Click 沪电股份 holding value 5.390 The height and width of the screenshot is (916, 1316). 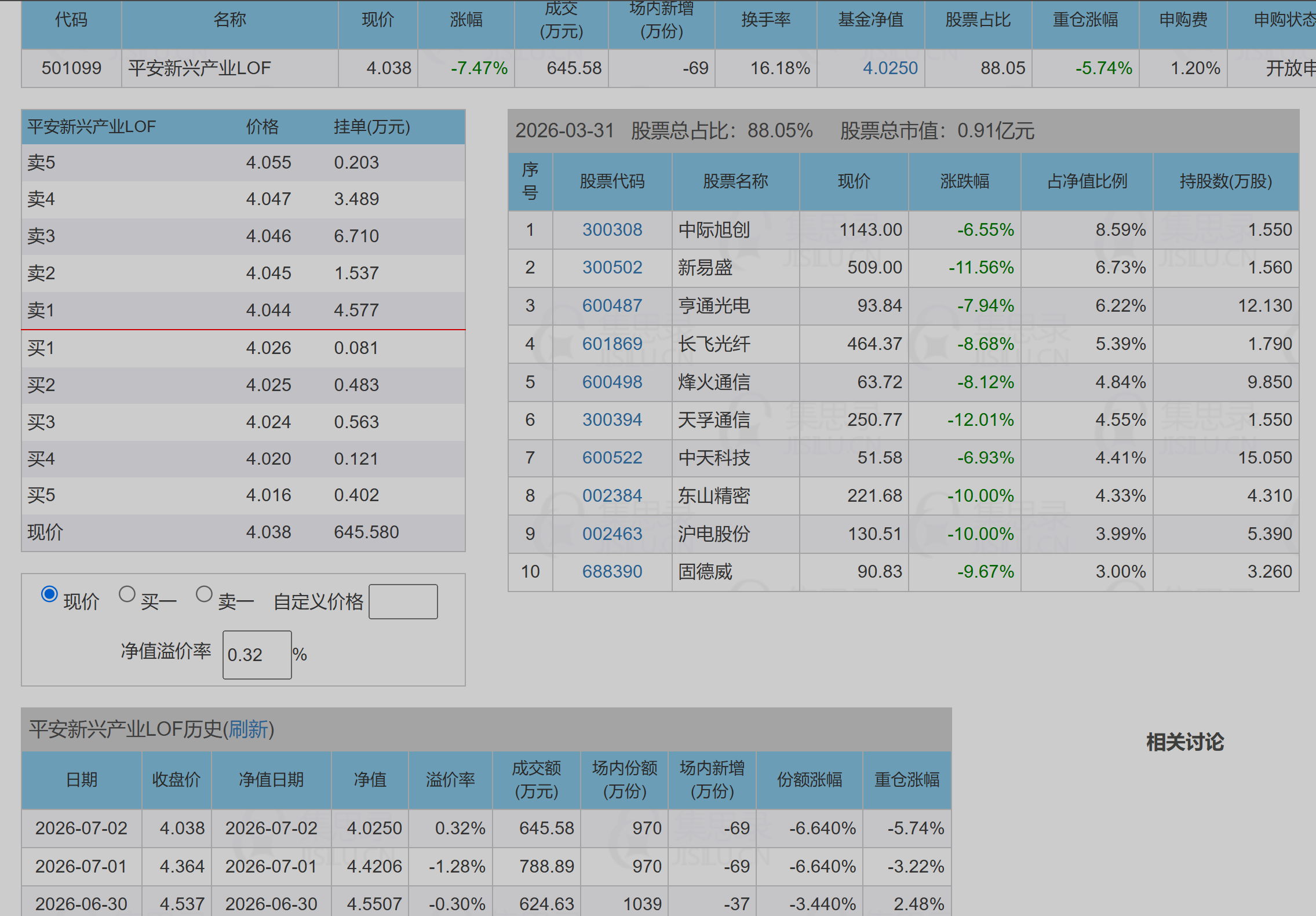point(1270,534)
